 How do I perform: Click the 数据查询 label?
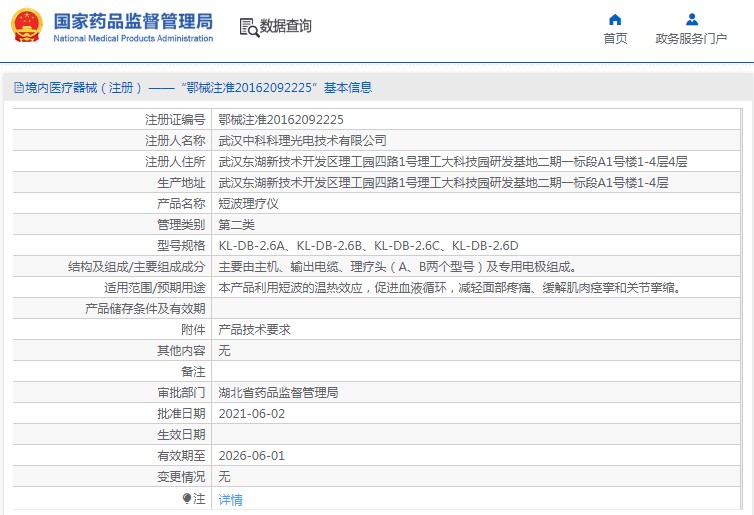pos(286,26)
